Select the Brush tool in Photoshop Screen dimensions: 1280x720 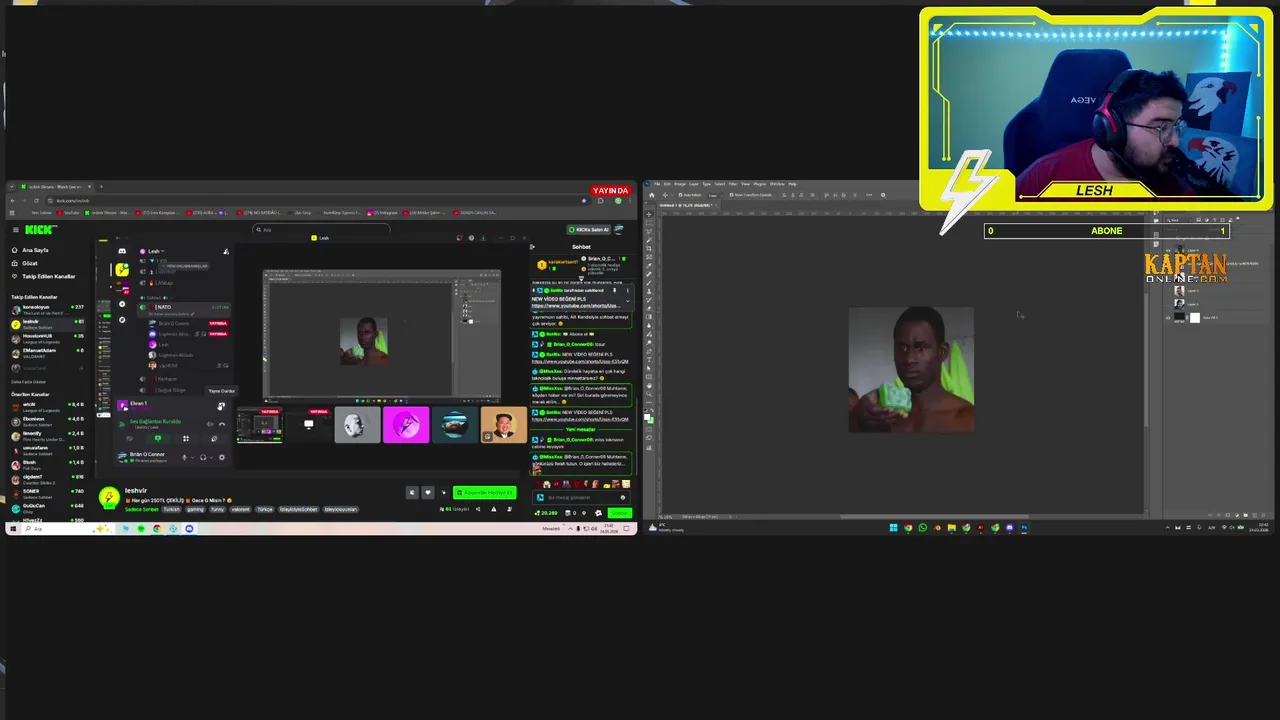(x=649, y=283)
